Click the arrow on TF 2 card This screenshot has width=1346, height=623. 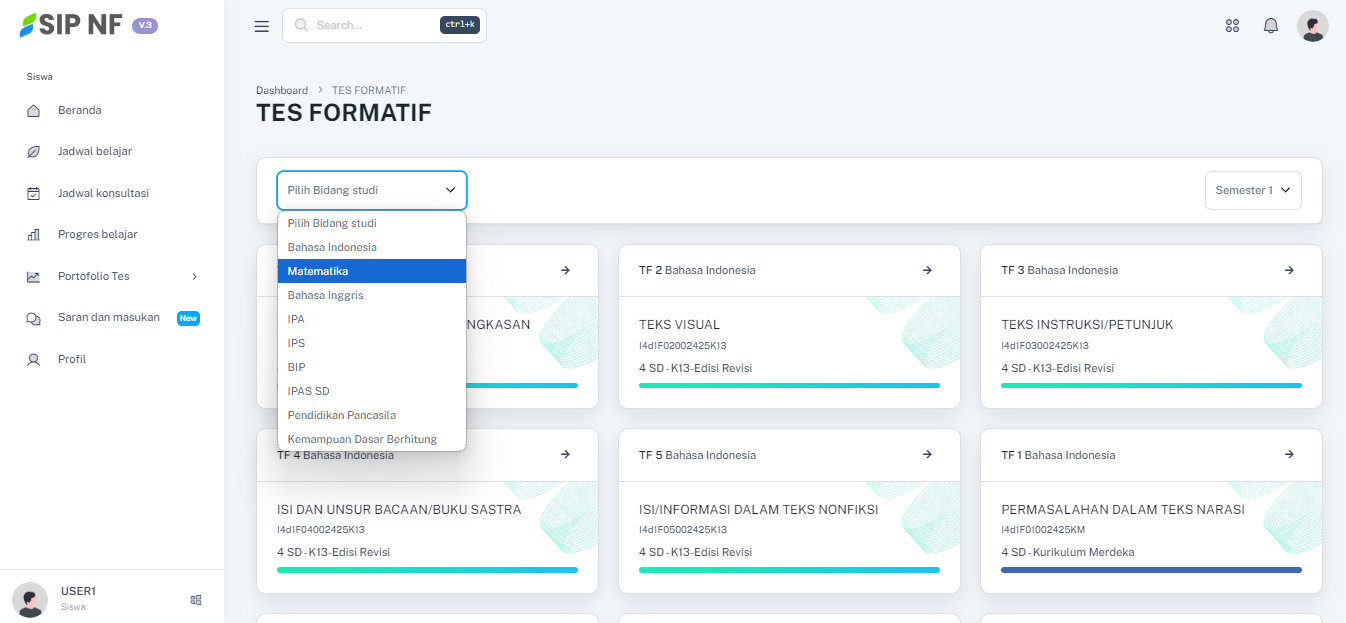(927, 270)
